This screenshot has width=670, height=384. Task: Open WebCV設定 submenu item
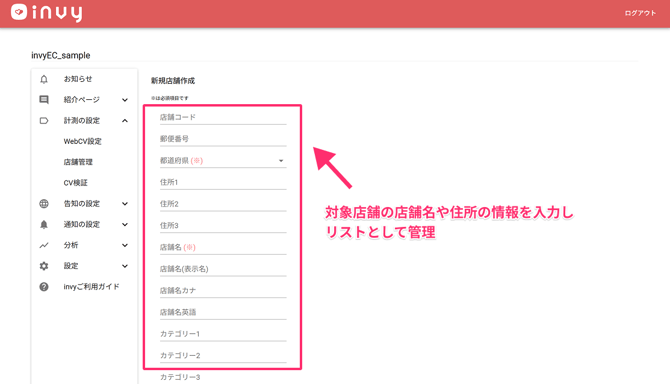click(x=82, y=141)
